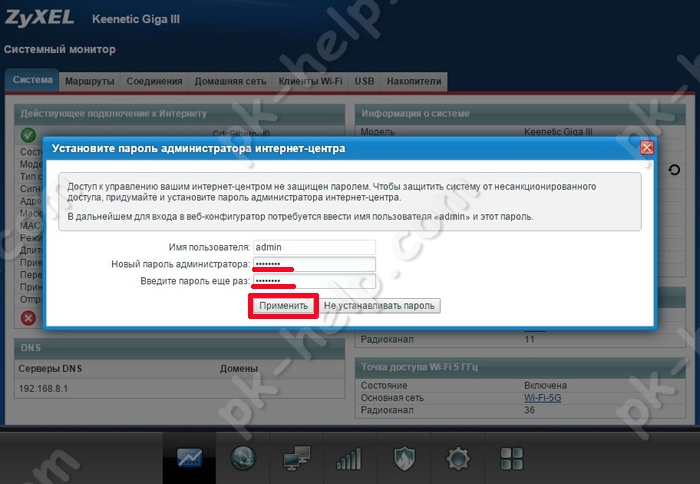This screenshot has width=700, height=484.
Task: Click the Включена state value
Action: click(545, 385)
